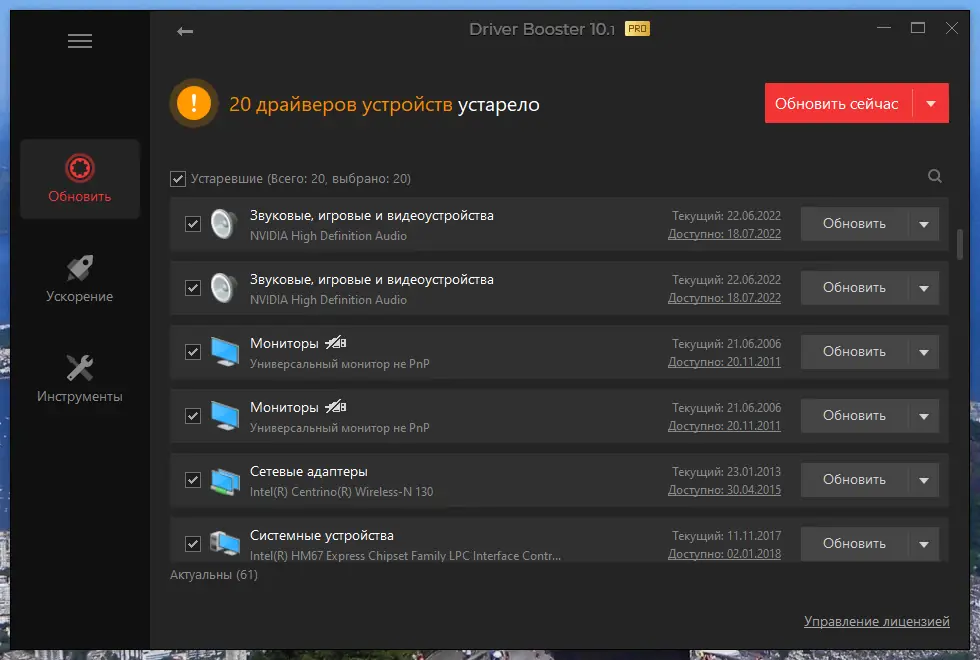Viewport: 980px width, 660px height.
Task: Uncheck the first NVIDIA High Definition Audio driver
Action: (x=193, y=224)
